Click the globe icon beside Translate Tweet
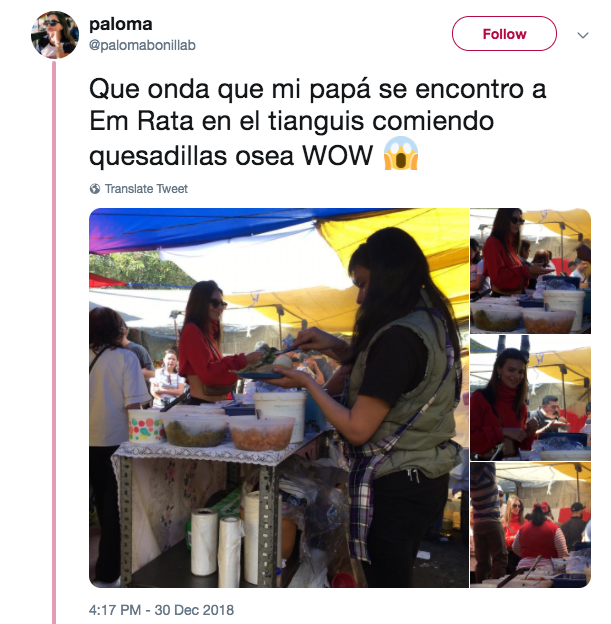 point(95,189)
